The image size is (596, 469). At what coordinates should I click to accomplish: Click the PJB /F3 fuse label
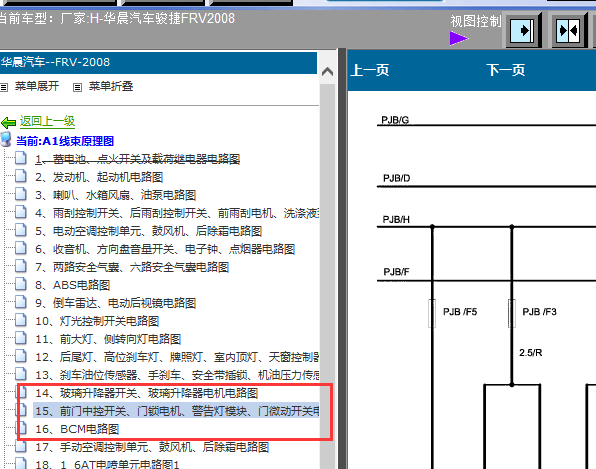[x=539, y=312]
